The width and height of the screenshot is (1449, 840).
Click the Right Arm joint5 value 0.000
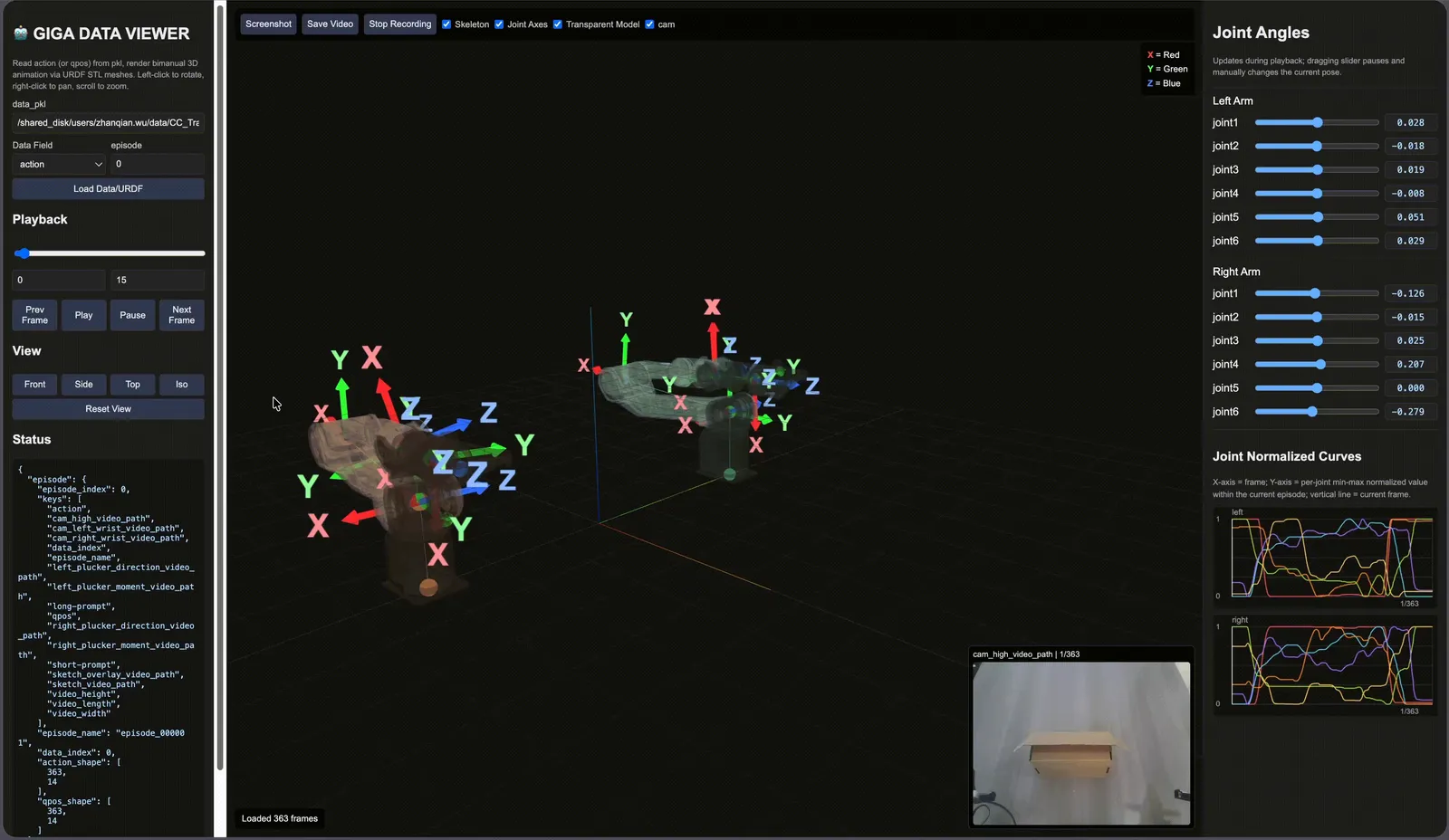1410,388
